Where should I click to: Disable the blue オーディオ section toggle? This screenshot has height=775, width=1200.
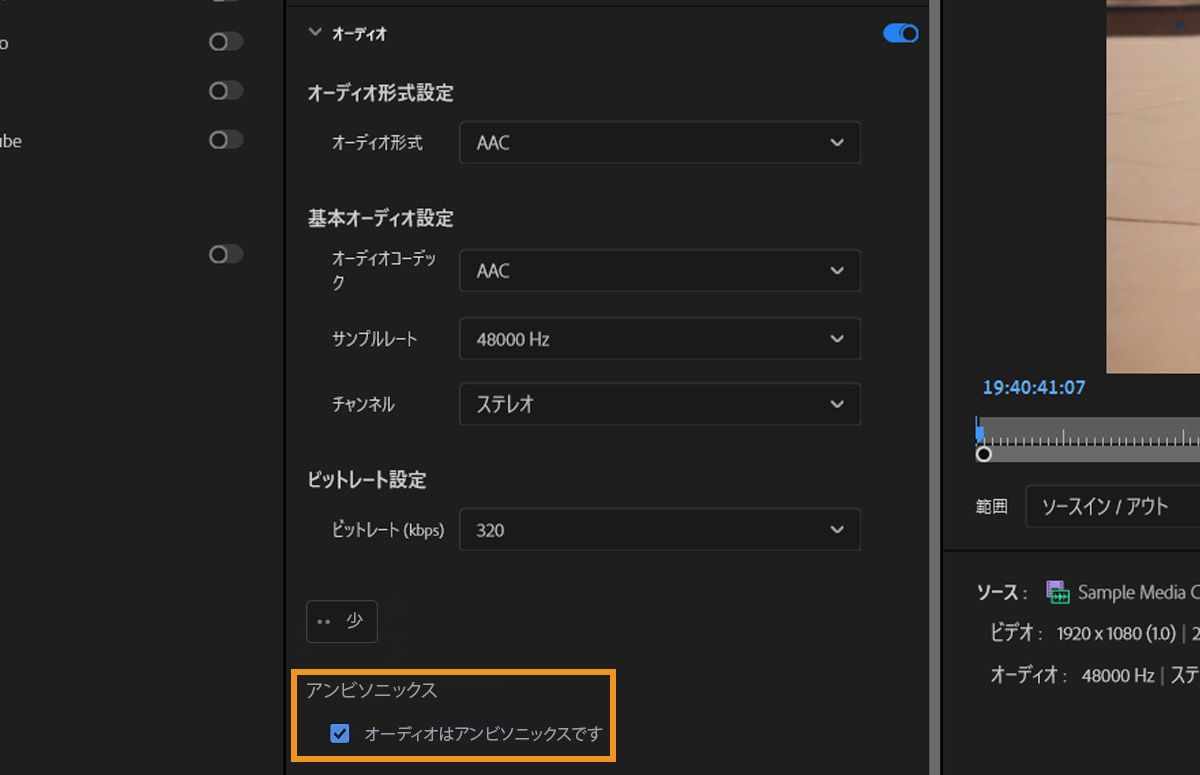pyautogui.click(x=899, y=33)
